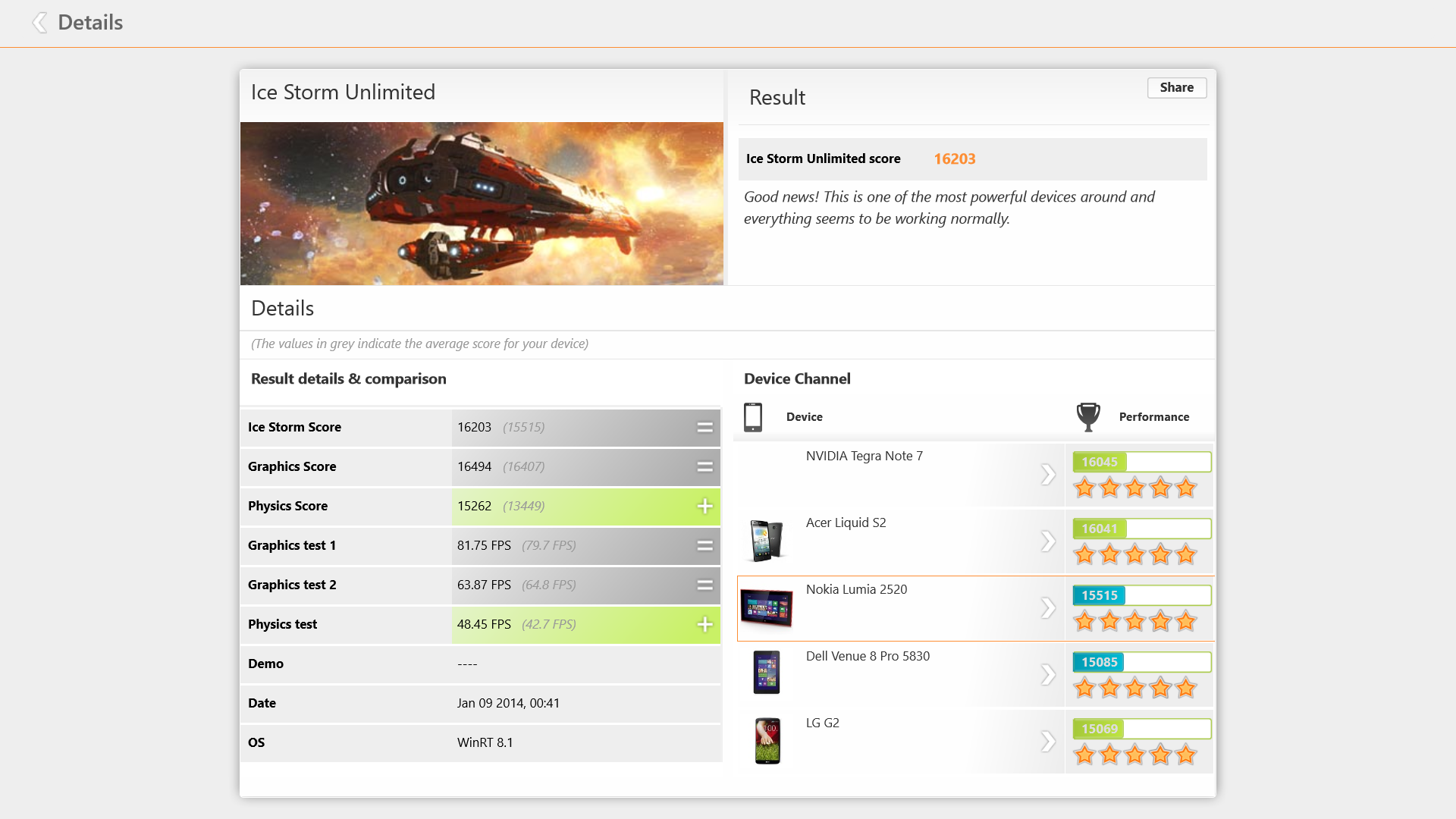Image resolution: width=1456 pixels, height=819 pixels.
Task: Click the 16041 performance score bar
Action: tap(1141, 529)
